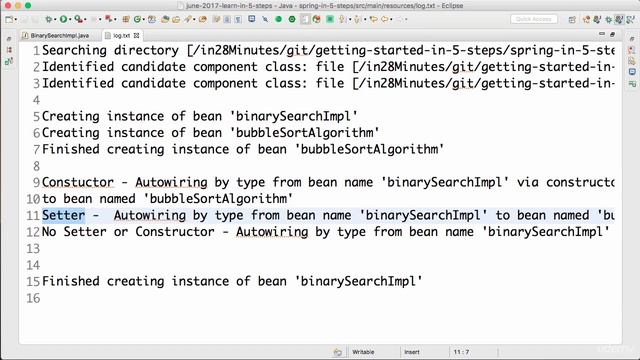The height and width of the screenshot is (360, 640).
Task: Click the Back navigation arrow
Action: point(384,19)
